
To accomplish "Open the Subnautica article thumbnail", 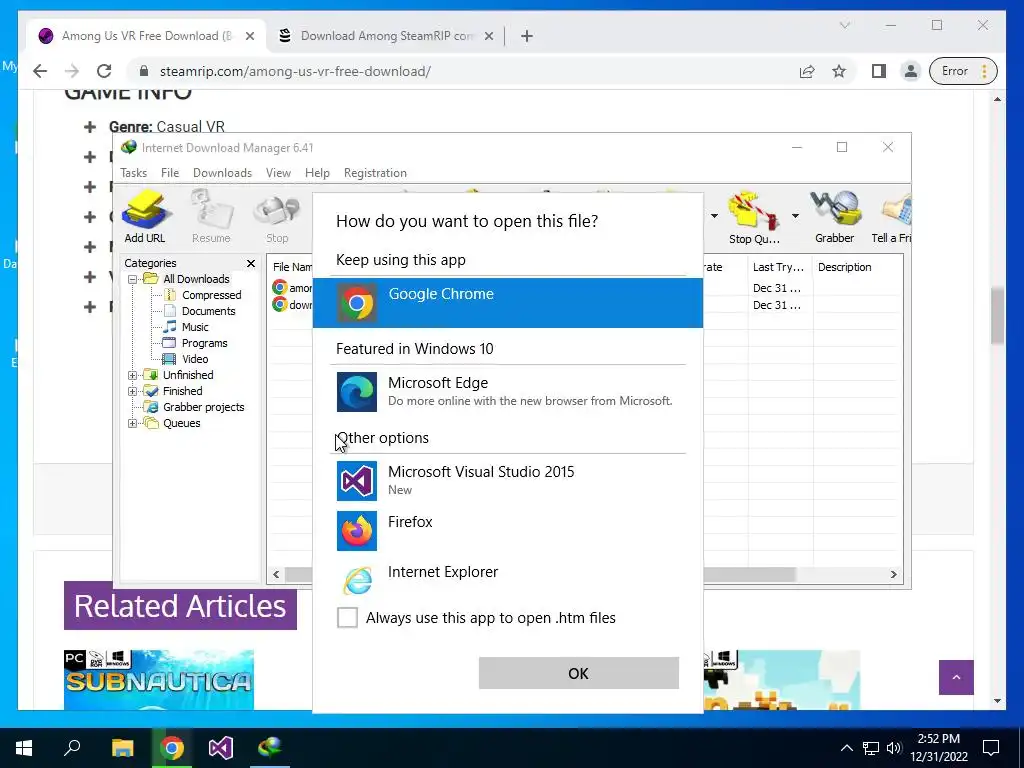I will pos(159,680).
